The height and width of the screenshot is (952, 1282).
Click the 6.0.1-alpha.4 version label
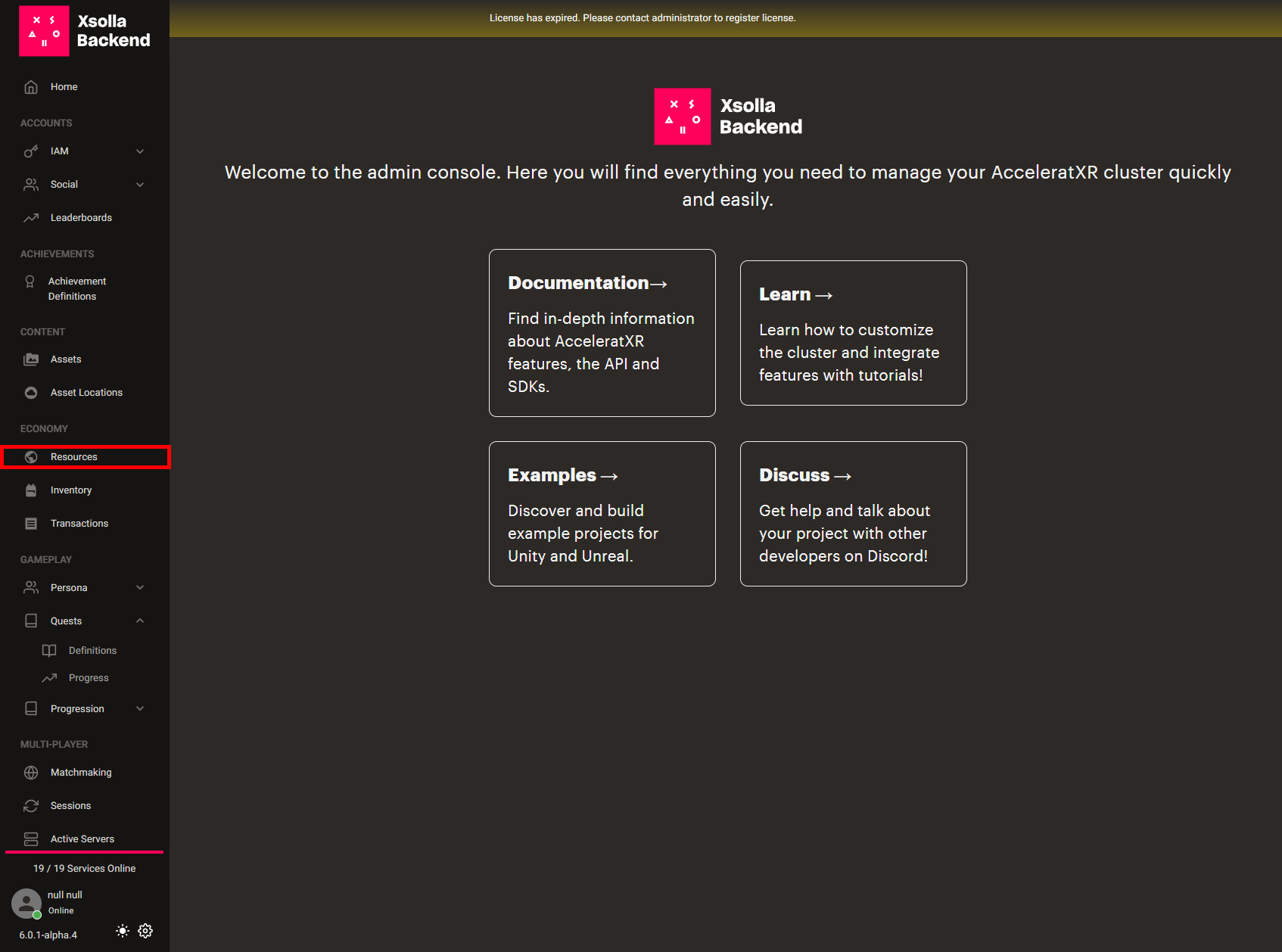(48, 935)
